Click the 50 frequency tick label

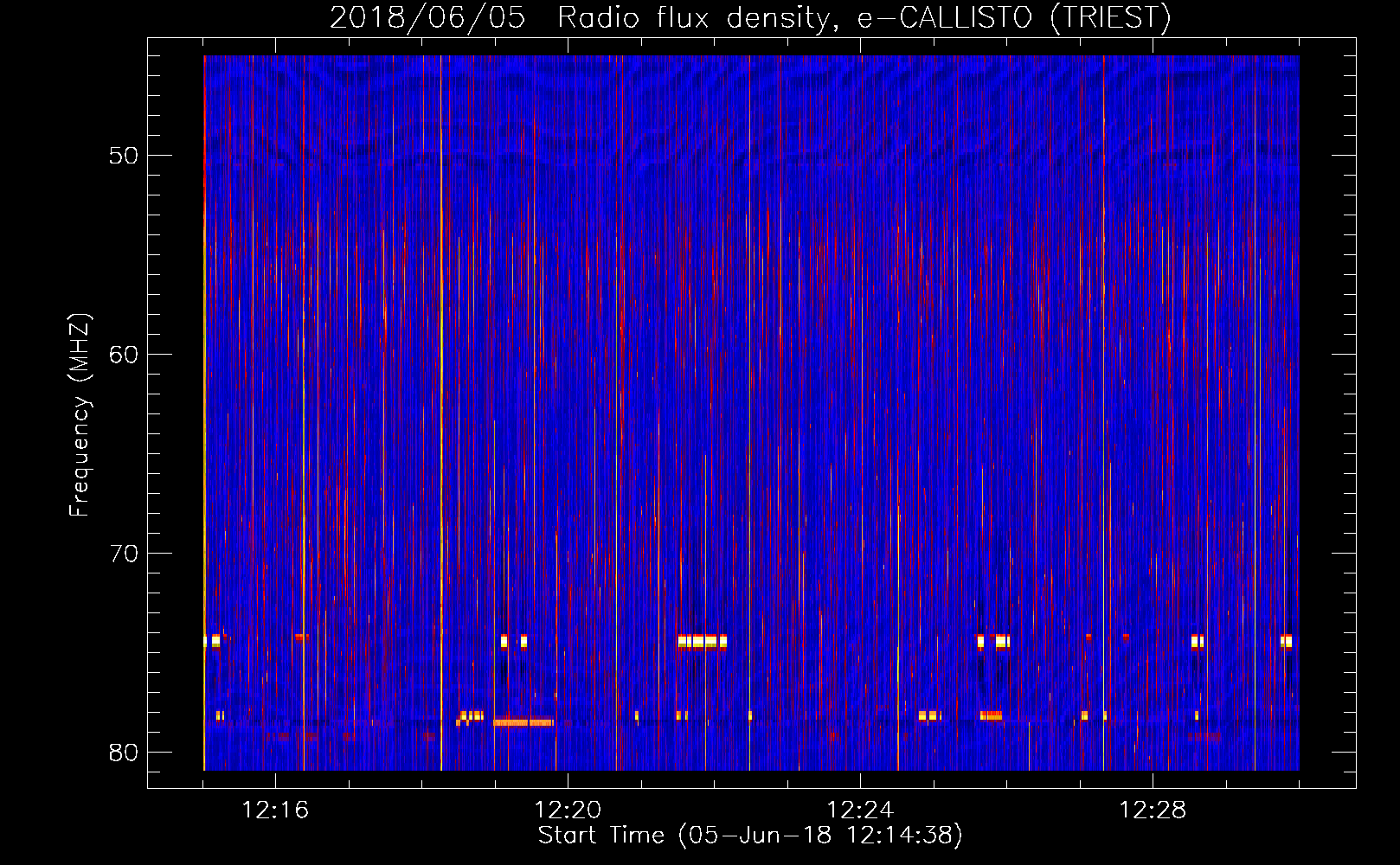coord(124,156)
